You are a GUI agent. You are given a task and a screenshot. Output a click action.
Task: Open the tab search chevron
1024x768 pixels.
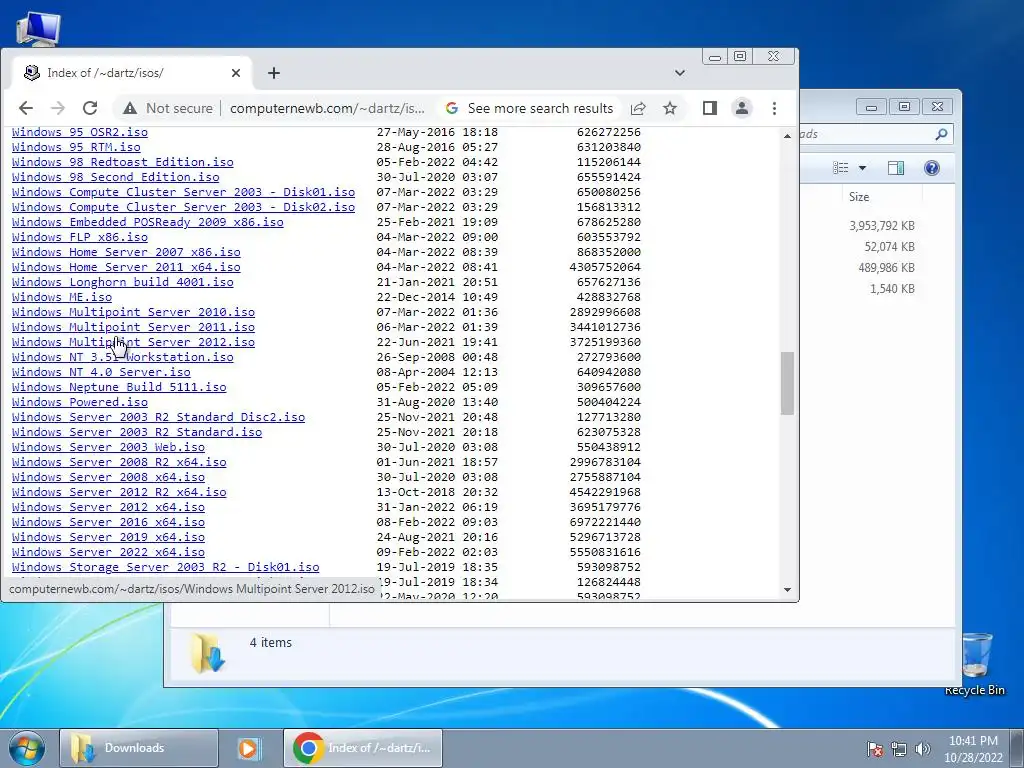(680, 73)
